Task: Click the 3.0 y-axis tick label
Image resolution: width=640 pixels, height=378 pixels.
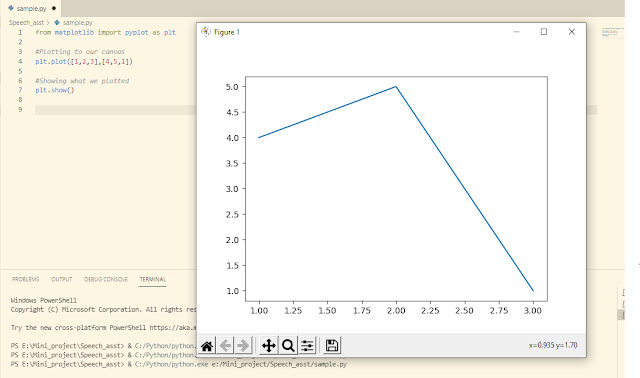Action: pyautogui.click(x=231, y=189)
